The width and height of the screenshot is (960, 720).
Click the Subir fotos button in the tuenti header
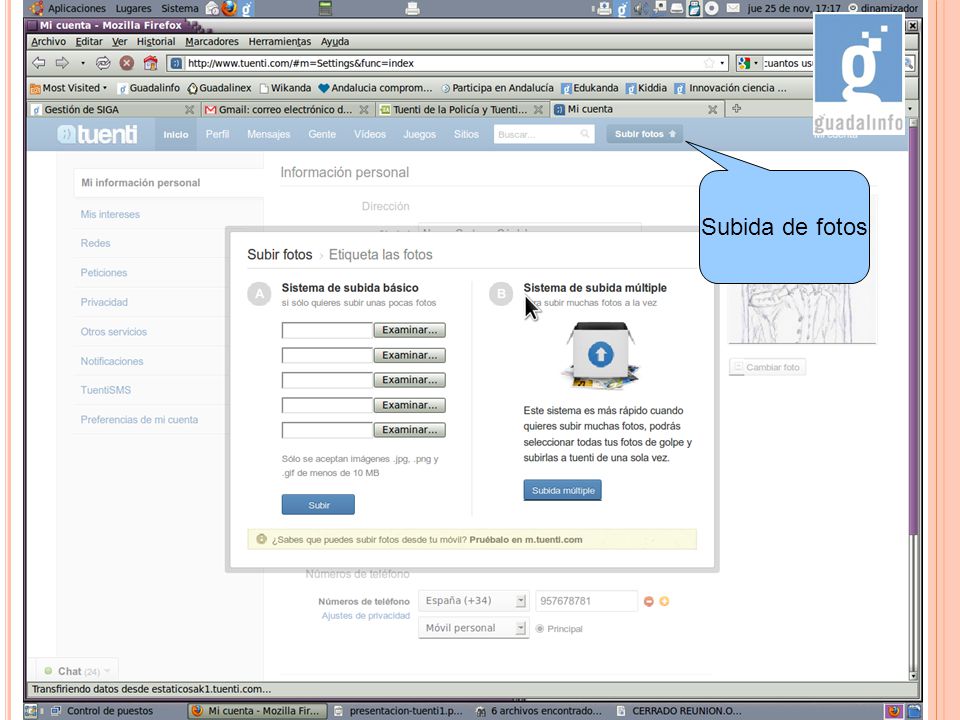[x=645, y=133]
